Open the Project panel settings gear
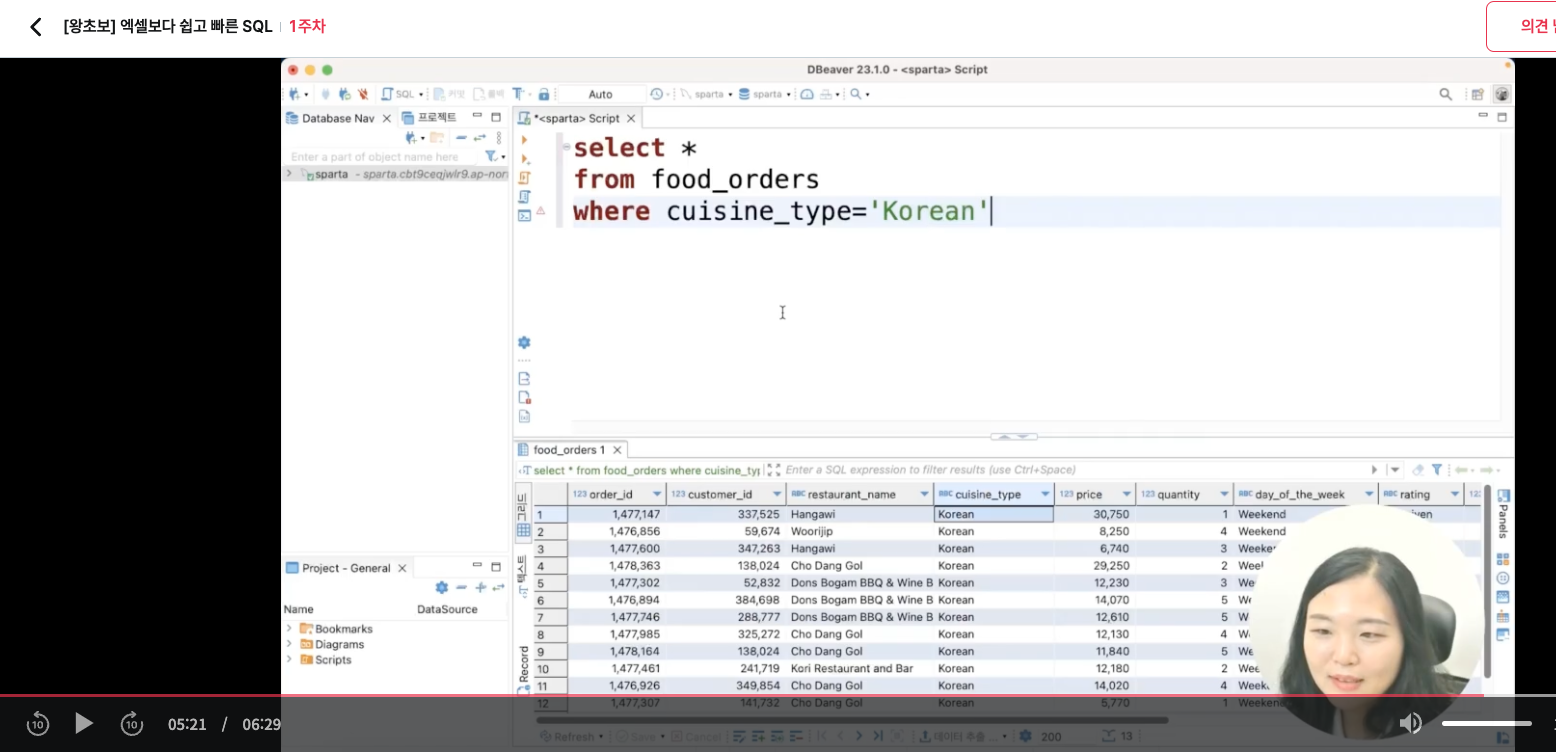Screen dimensions: 1556x752 coord(441,588)
